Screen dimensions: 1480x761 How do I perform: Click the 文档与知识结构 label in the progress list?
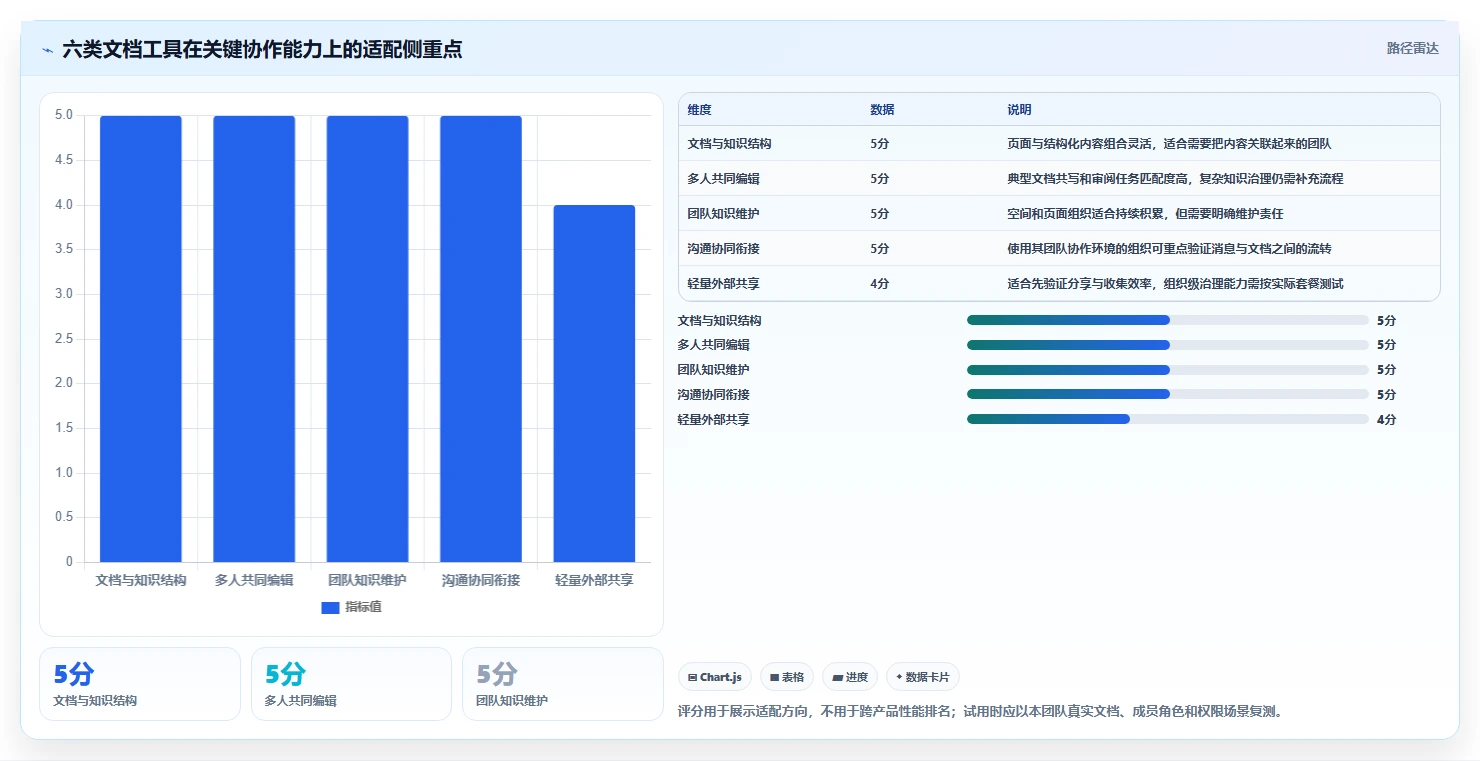719,321
